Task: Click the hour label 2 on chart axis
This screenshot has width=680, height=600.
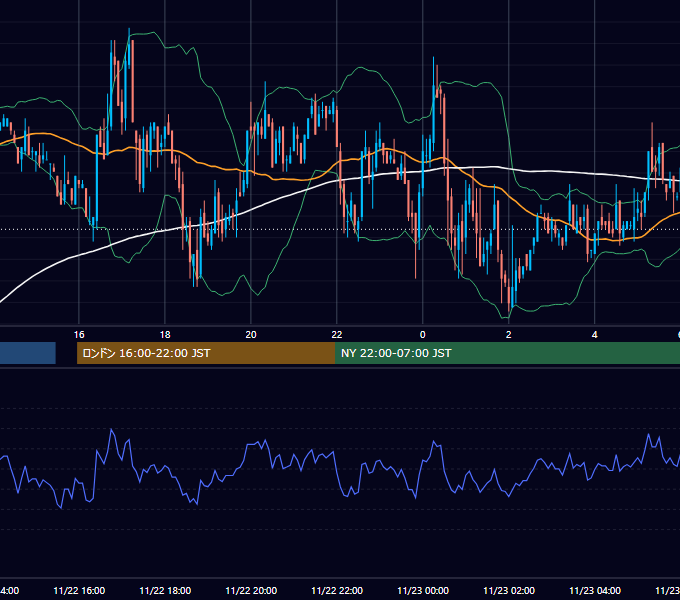Action: tap(508, 335)
